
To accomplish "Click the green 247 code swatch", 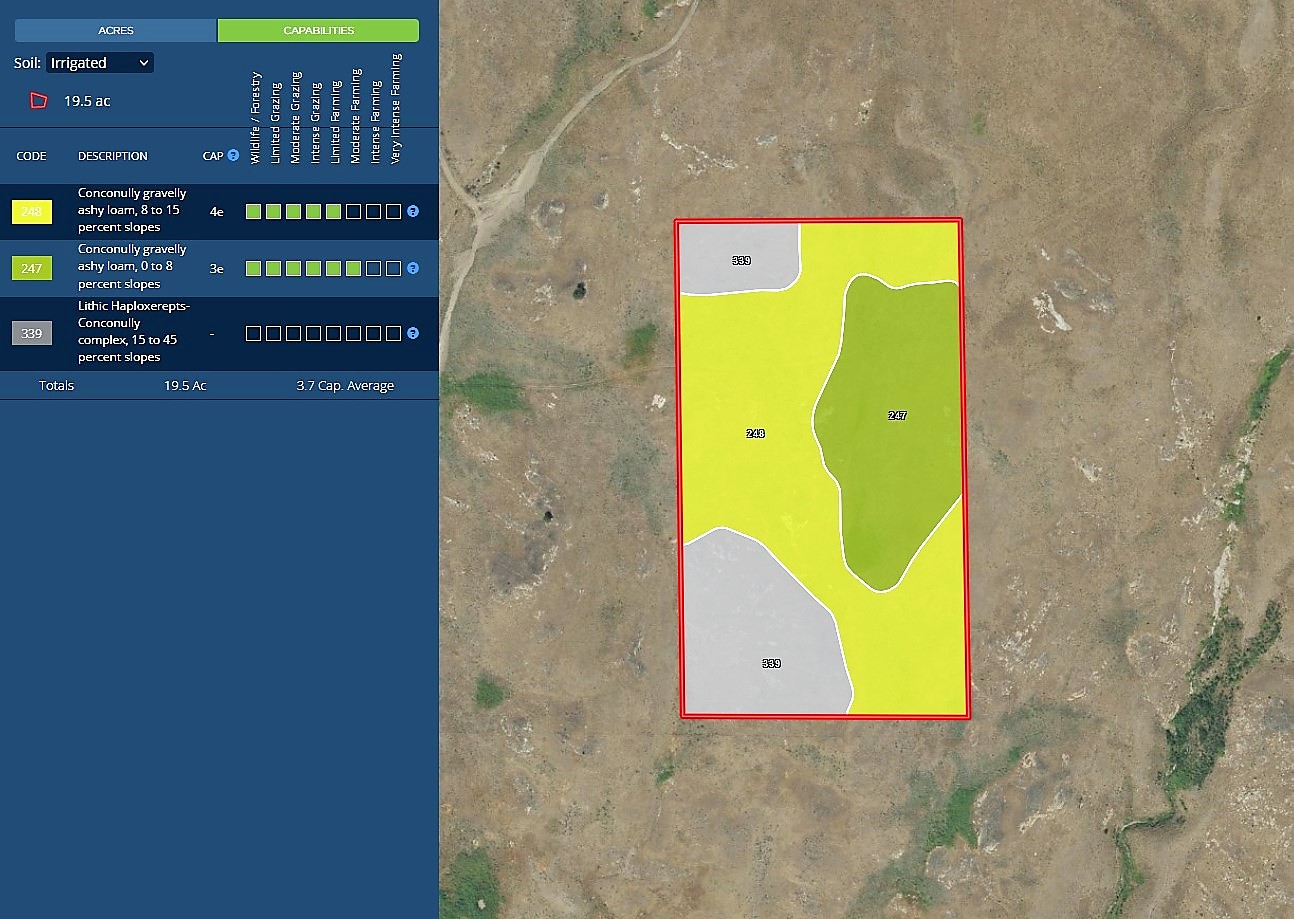I will (32, 268).
